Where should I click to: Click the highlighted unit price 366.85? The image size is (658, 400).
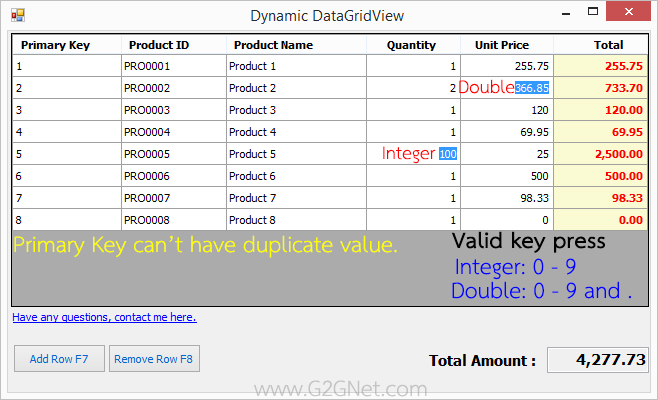[x=532, y=88]
